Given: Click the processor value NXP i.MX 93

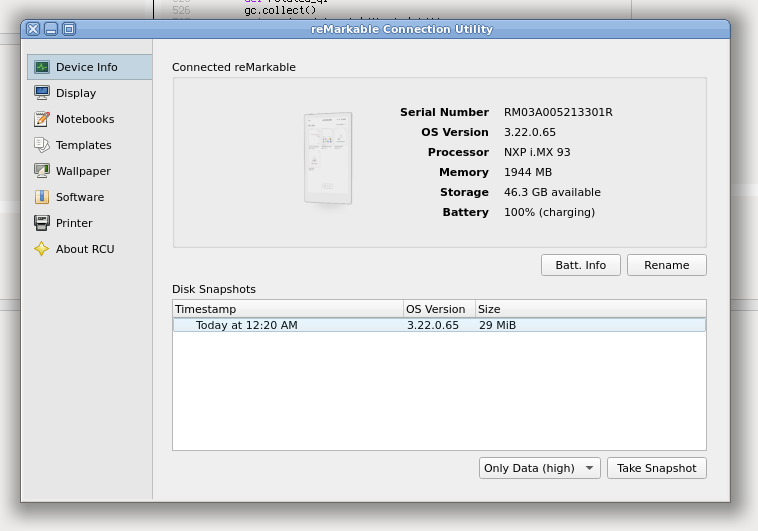Looking at the screenshot, I should pos(537,152).
